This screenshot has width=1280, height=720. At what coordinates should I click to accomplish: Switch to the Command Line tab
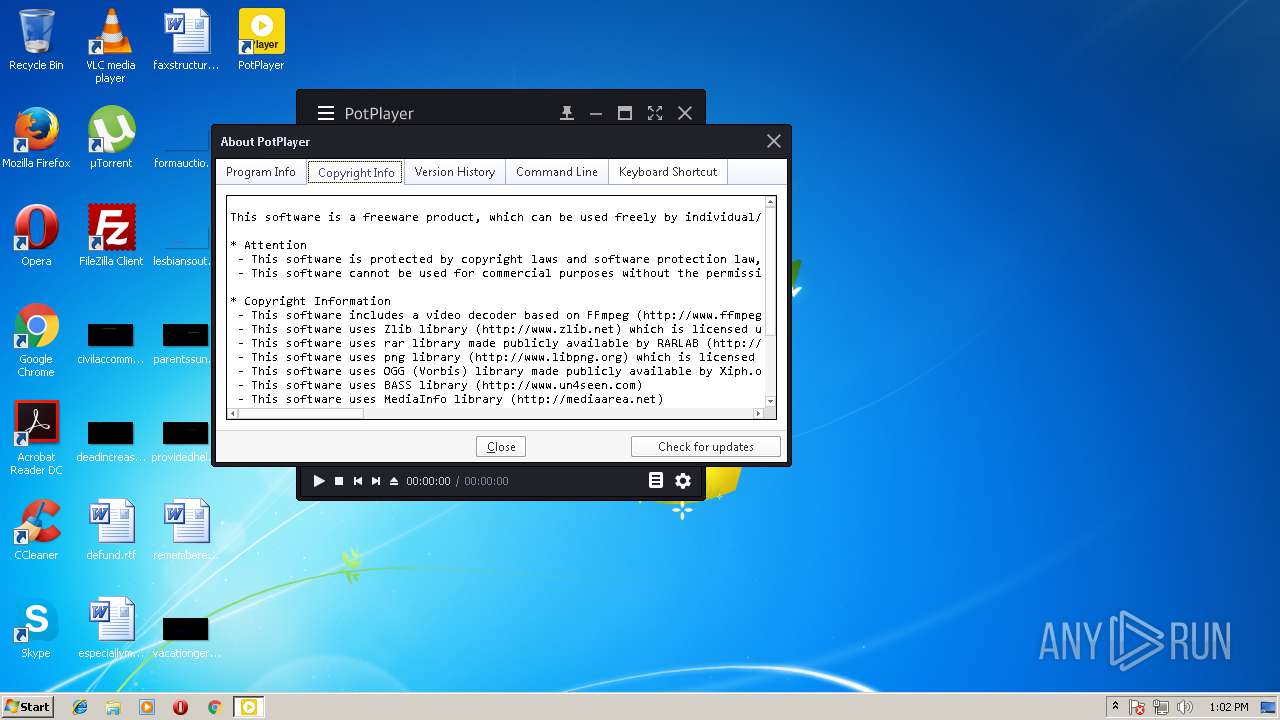coord(557,172)
